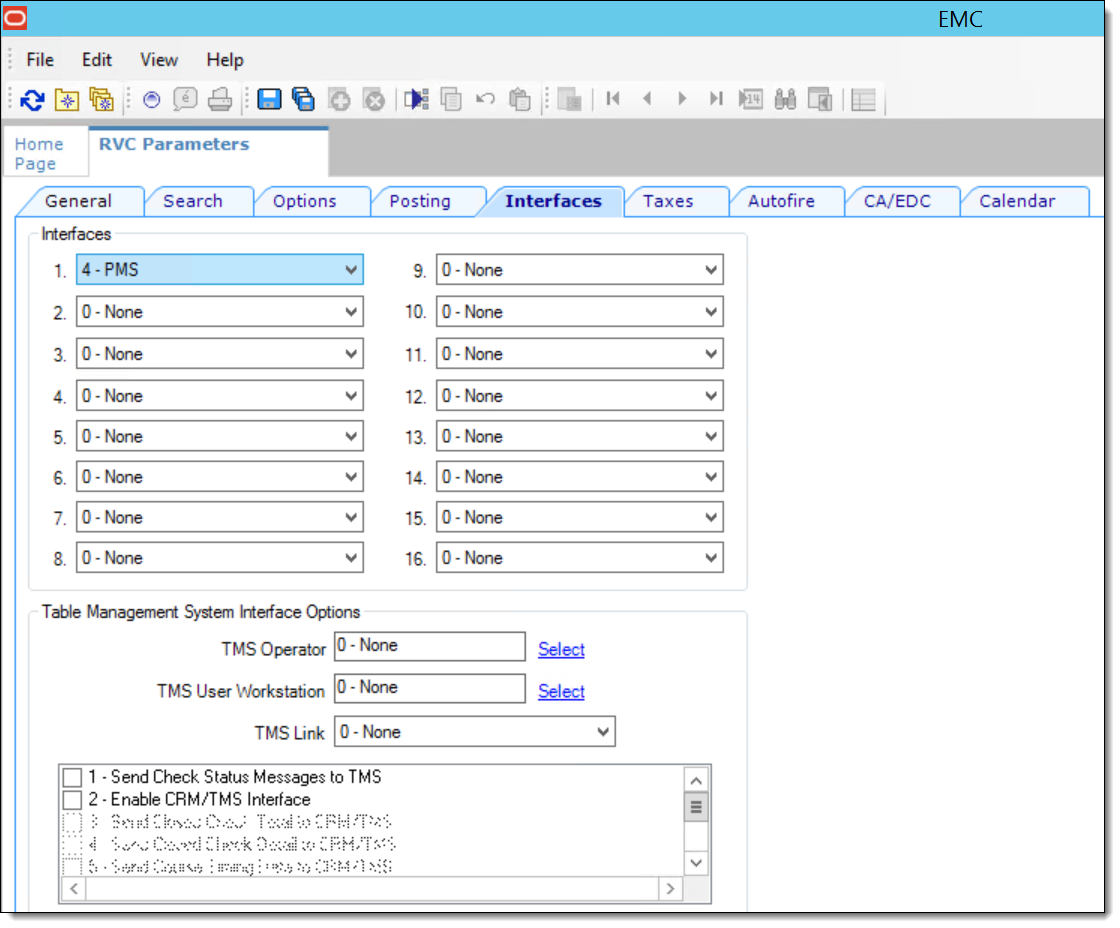Viewport: 1120px width, 928px height.
Task: Open Interface 2 dropdown
Action: coord(220,312)
